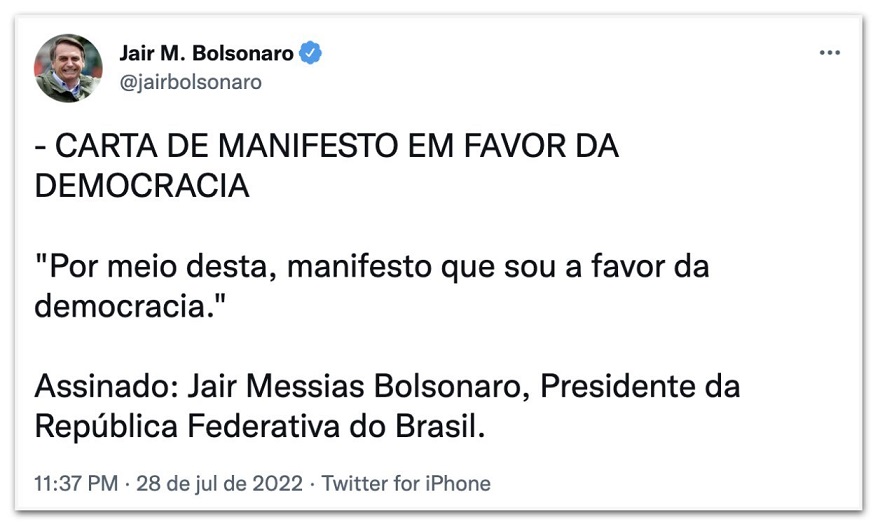Image resolution: width=880 pixels, height=531 pixels.
Task: Click the lowercase word democracia in quote
Action: [x=123, y=306]
